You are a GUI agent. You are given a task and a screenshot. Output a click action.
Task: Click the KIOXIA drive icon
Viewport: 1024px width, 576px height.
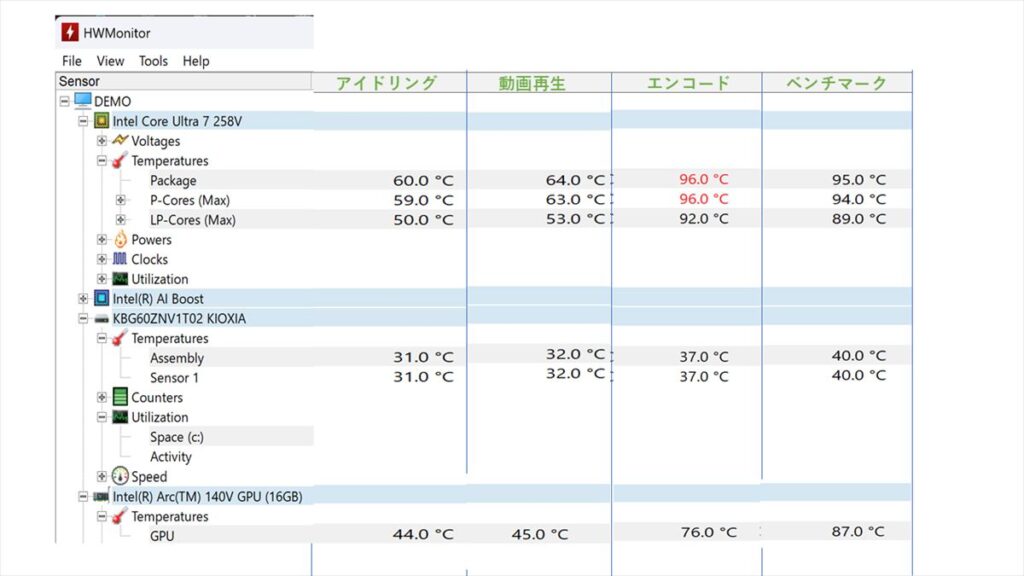101,319
